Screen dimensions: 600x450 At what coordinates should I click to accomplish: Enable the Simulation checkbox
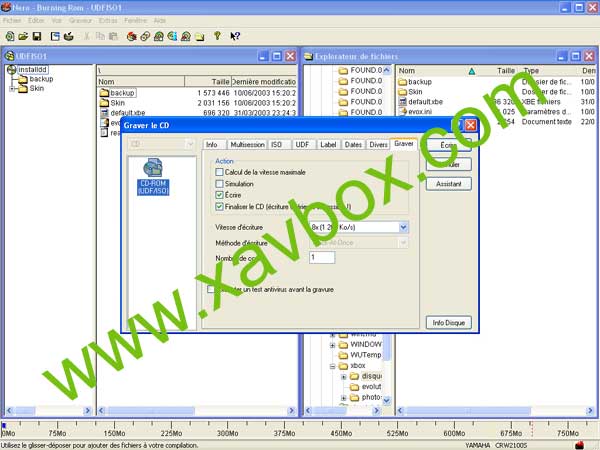coord(219,184)
